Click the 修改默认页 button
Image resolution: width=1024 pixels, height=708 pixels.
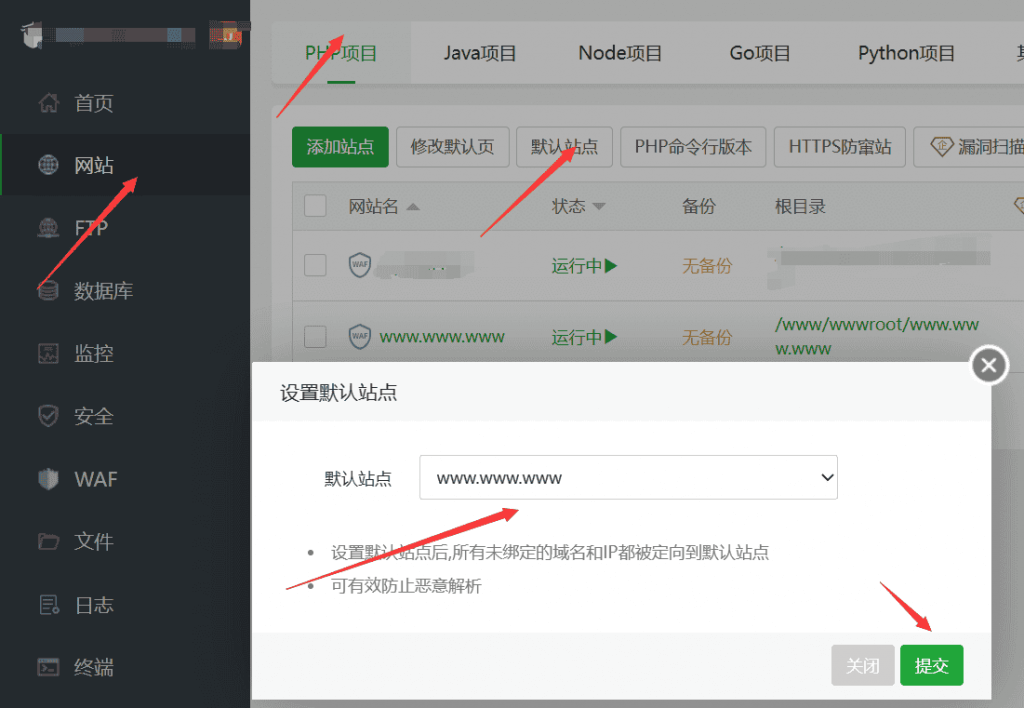(x=453, y=147)
